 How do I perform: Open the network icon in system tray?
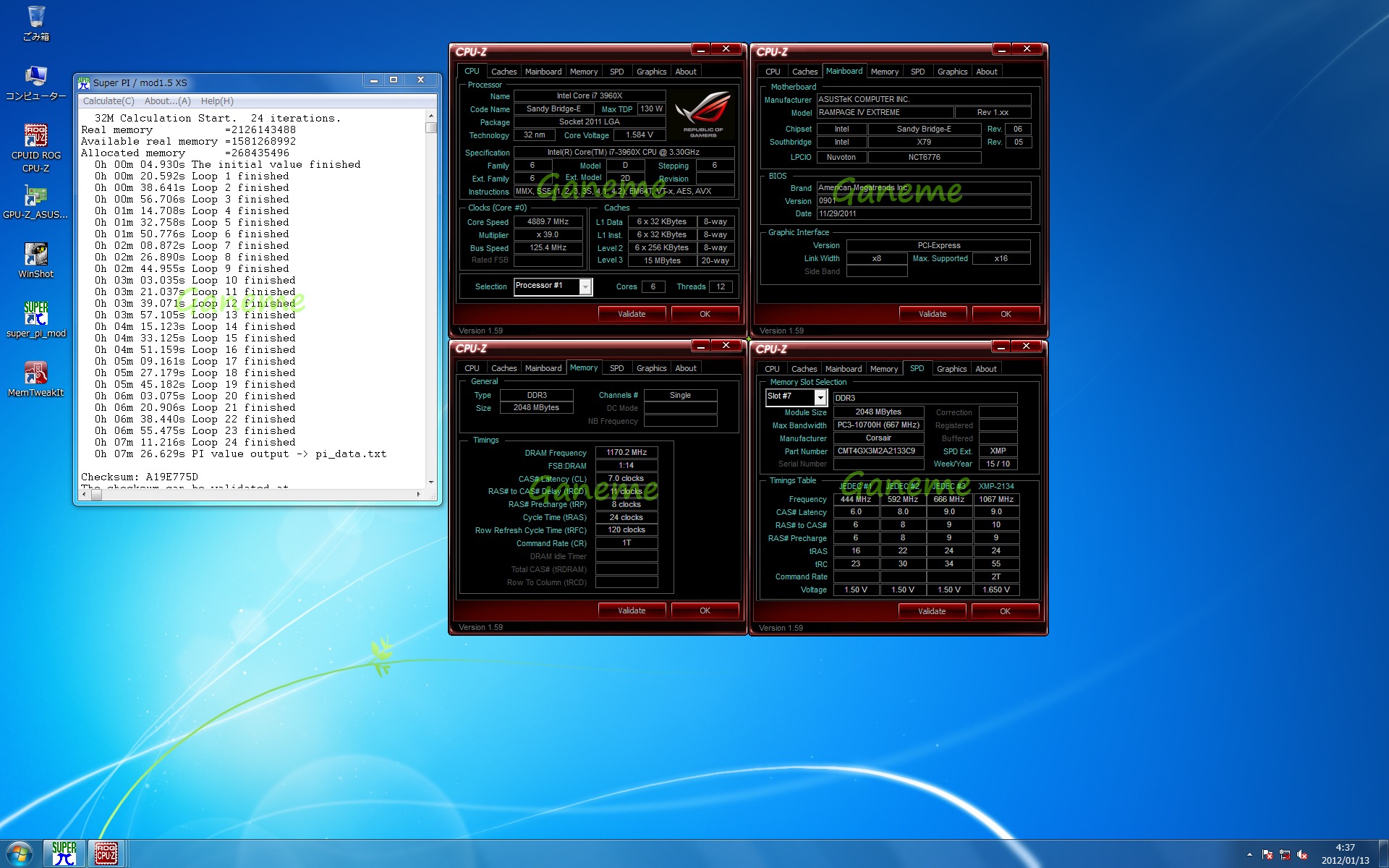[1285, 854]
